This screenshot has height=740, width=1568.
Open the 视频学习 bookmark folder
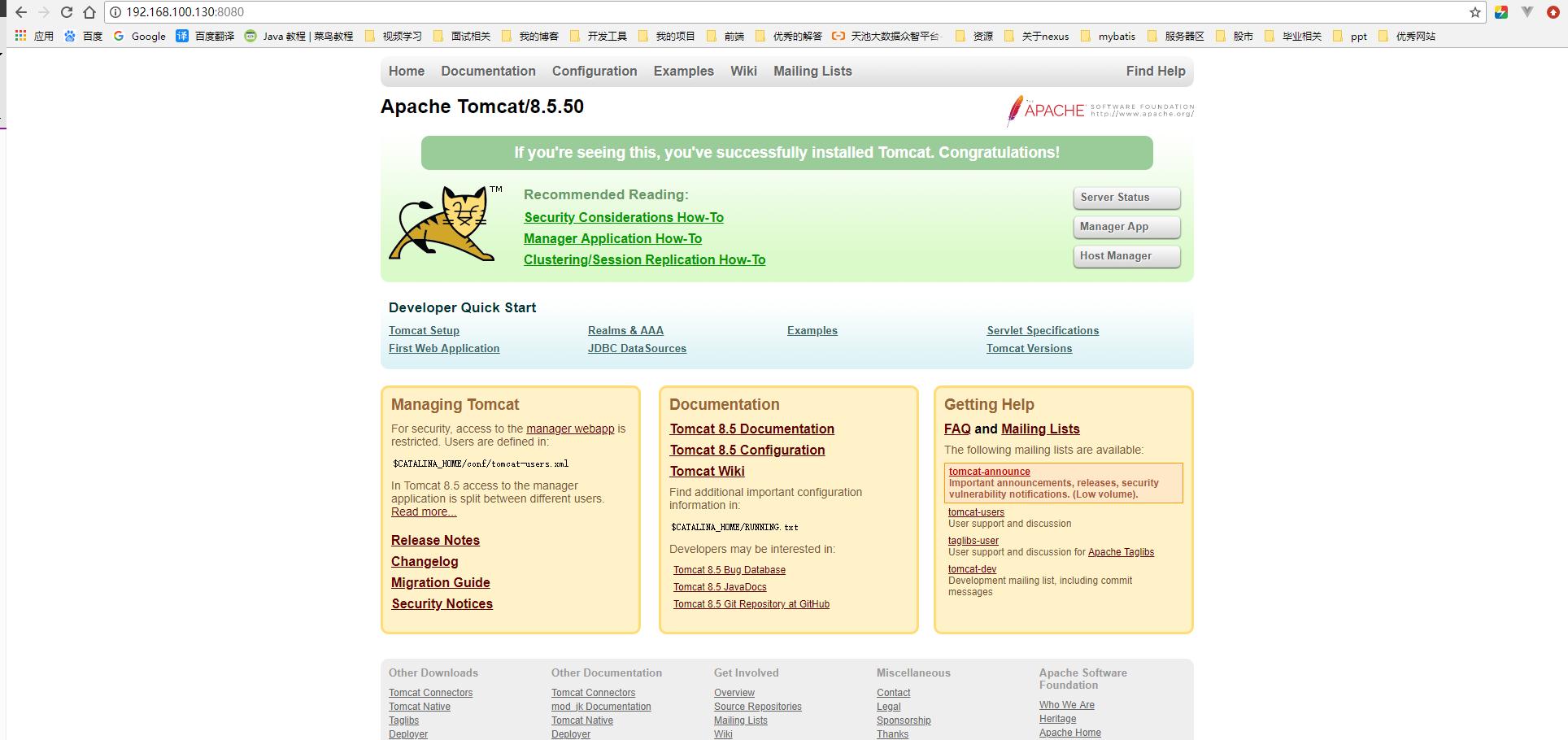point(394,36)
